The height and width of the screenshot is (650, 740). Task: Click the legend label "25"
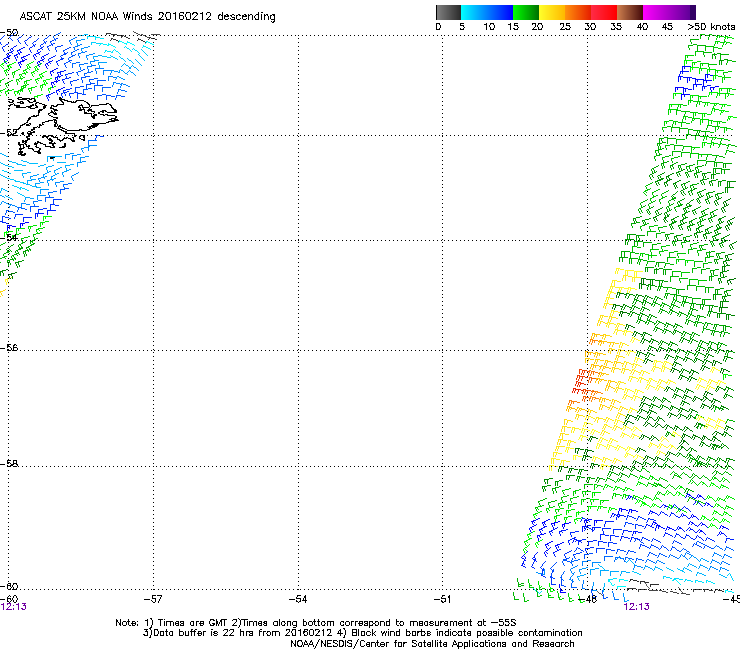[x=565, y=27]
